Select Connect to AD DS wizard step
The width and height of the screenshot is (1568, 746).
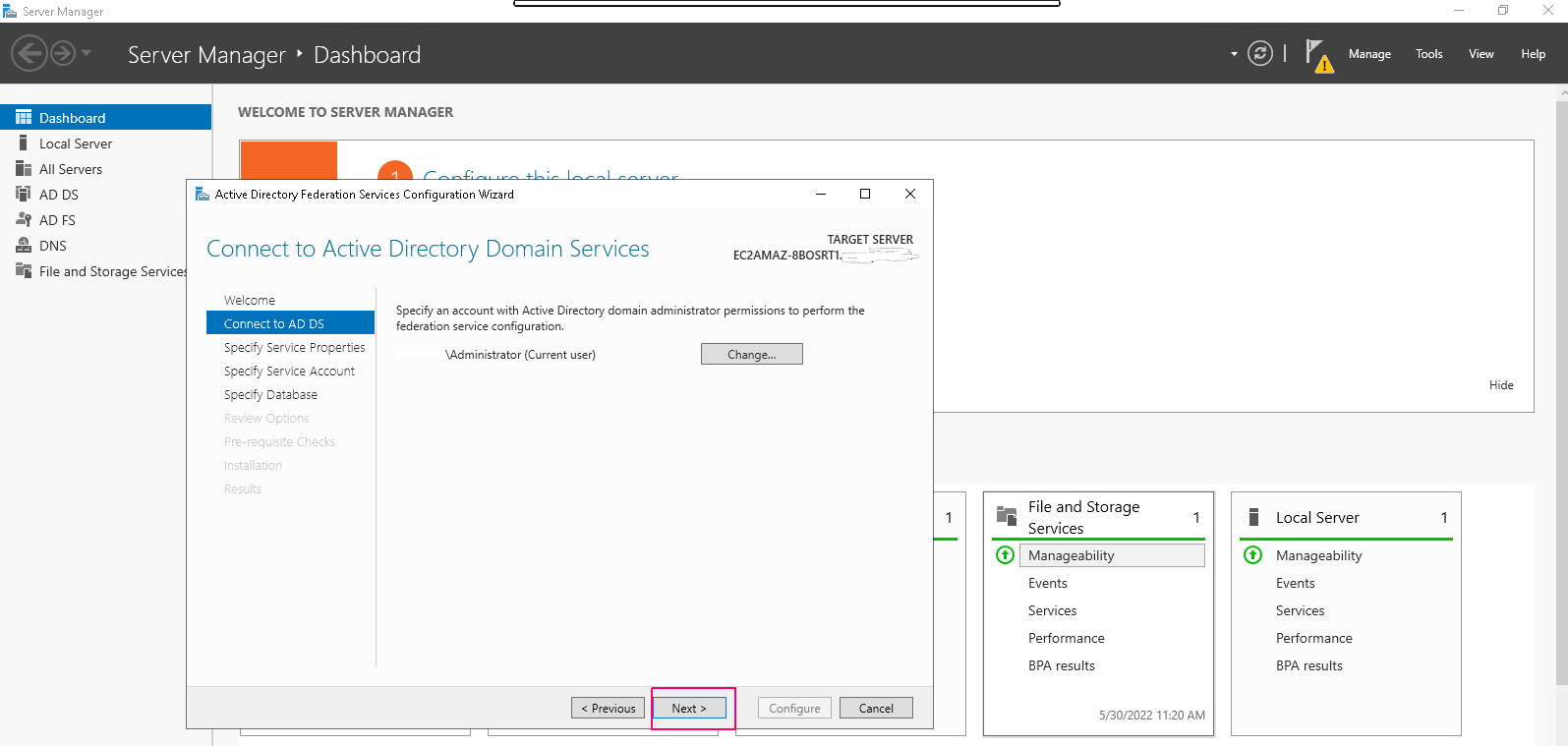tap(290, 323)
